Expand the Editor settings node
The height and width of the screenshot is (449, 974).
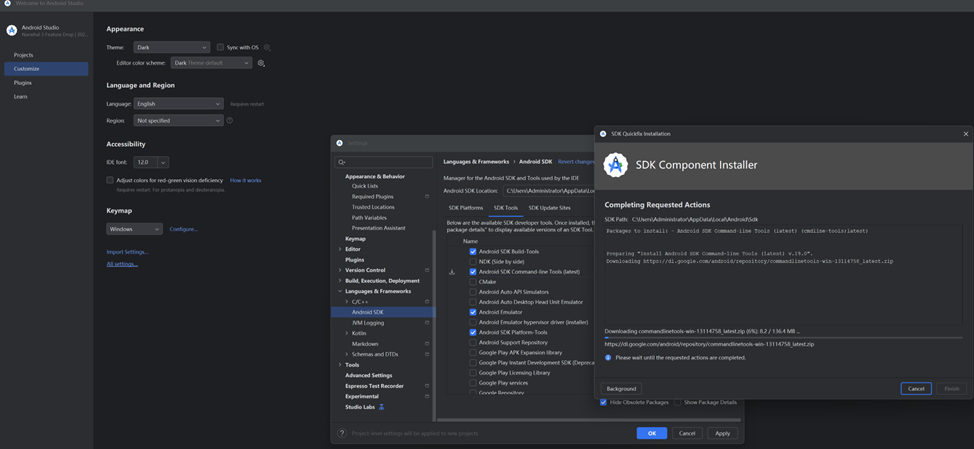[340, 249]
